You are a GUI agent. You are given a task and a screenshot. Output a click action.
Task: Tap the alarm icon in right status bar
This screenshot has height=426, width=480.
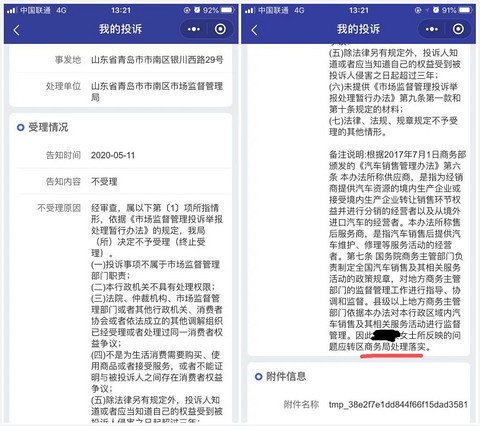coord(436,10)
